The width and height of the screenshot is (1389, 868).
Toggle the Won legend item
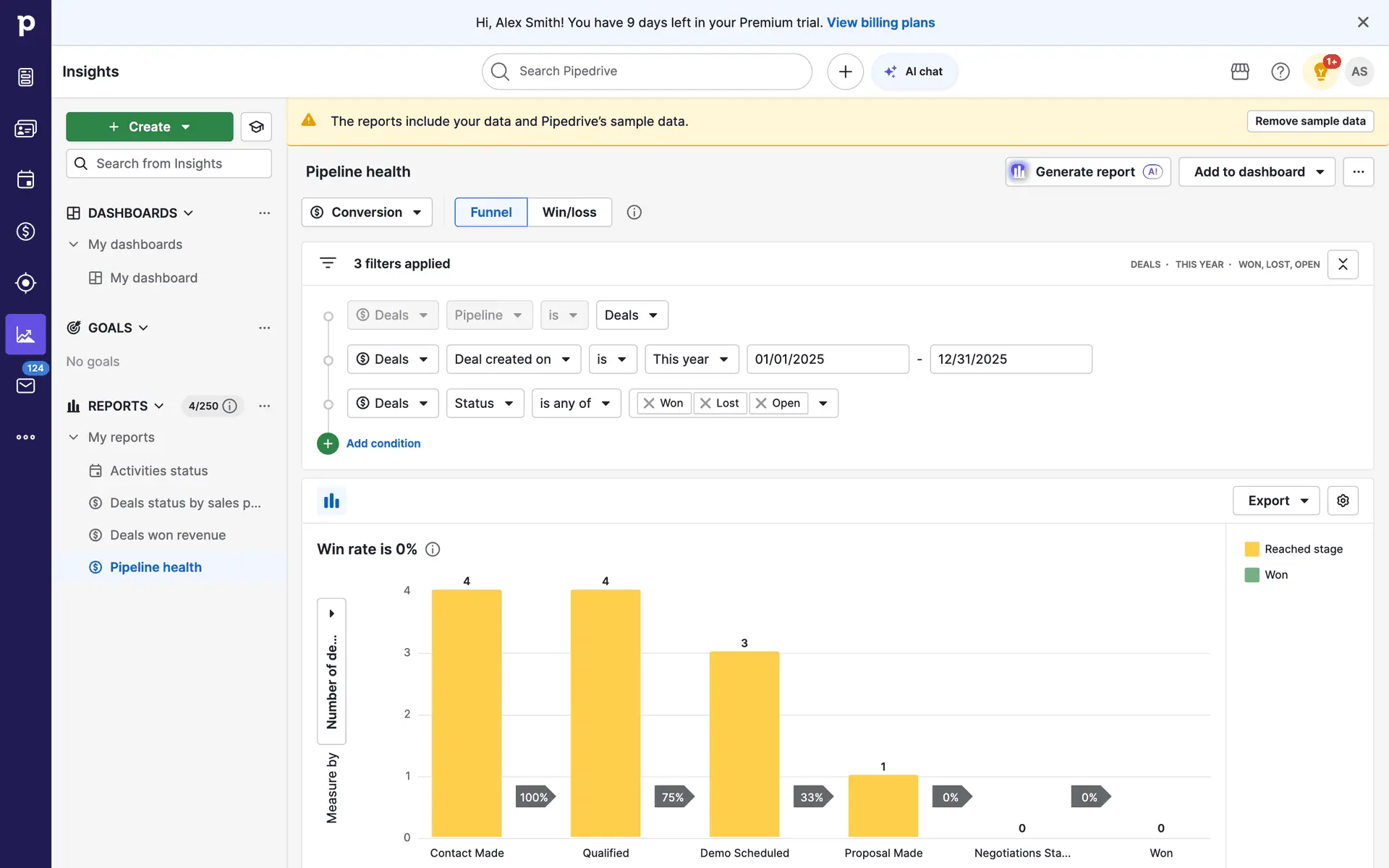(1275, 575)
